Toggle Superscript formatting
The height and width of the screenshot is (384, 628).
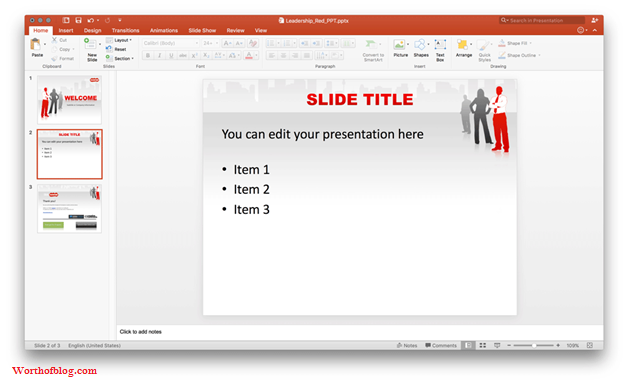click(x=194, y=55)
